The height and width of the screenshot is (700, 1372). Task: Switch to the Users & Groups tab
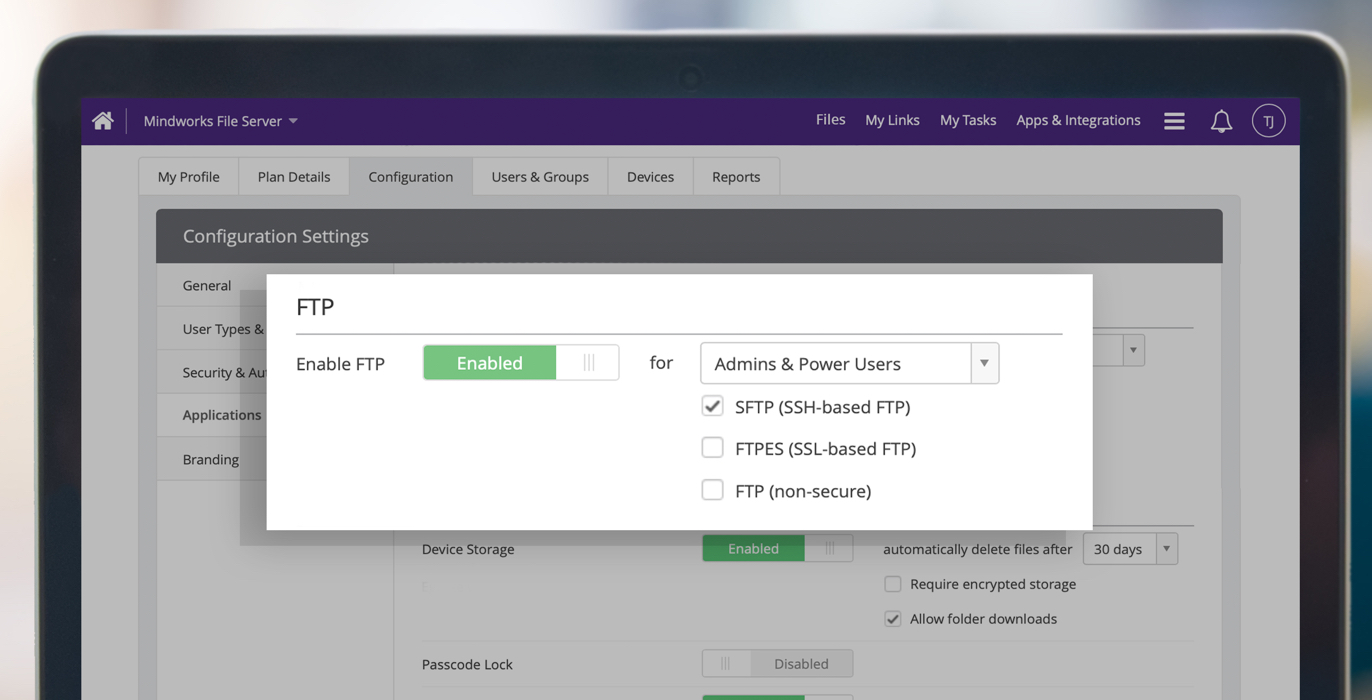[540, 177]
